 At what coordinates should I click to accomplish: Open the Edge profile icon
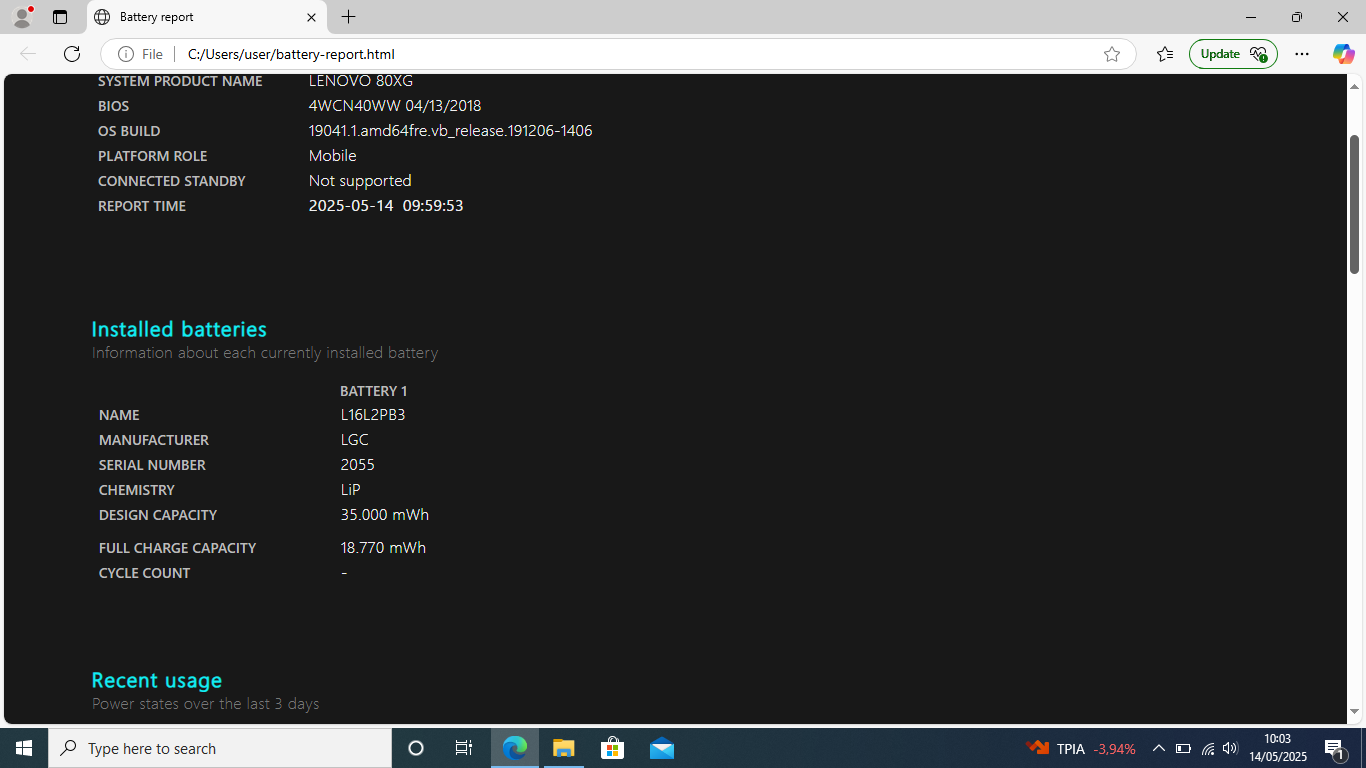(x=22, y=17)
